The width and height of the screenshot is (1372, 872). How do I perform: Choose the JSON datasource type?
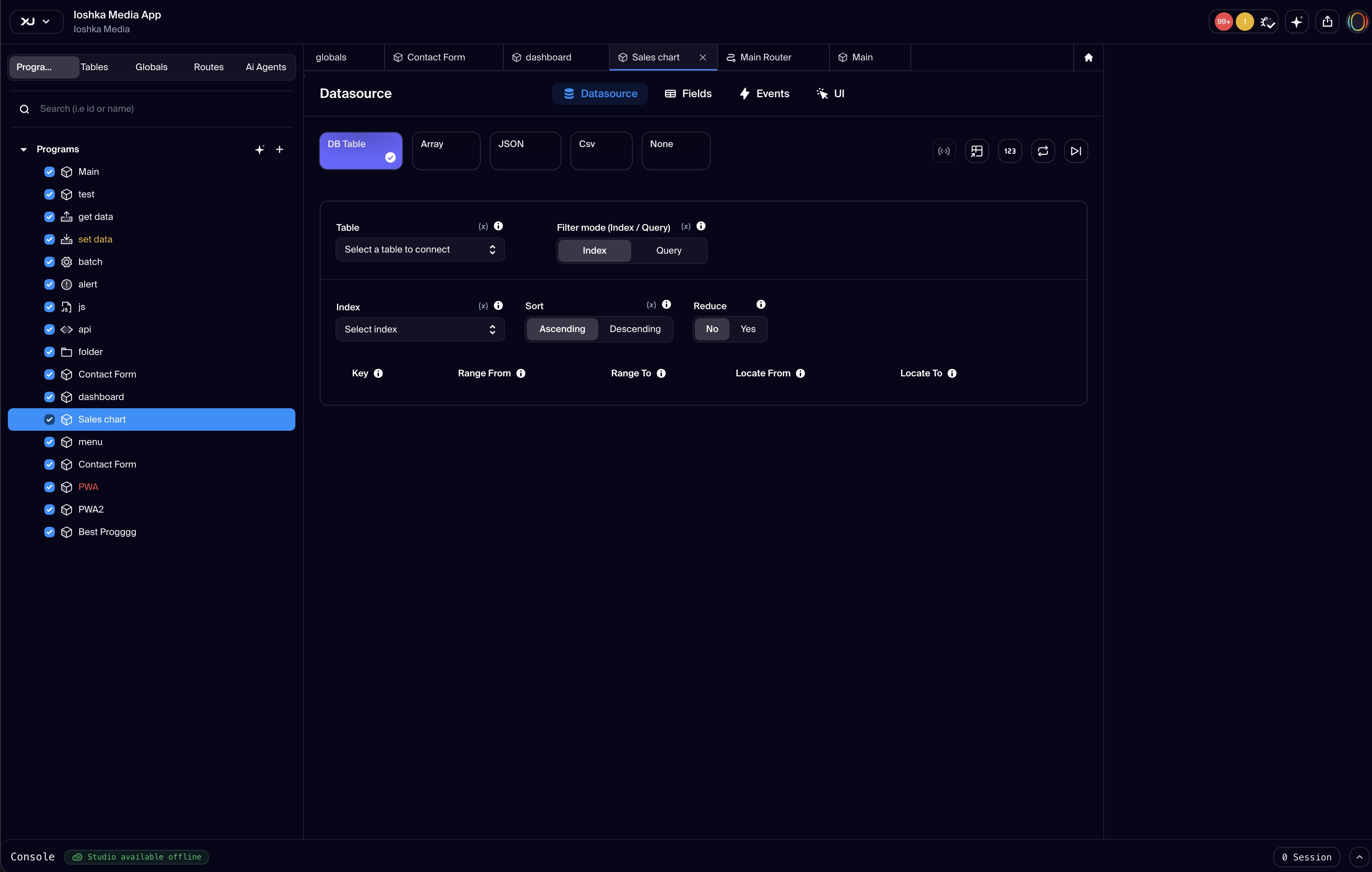(x=525, y=151)
